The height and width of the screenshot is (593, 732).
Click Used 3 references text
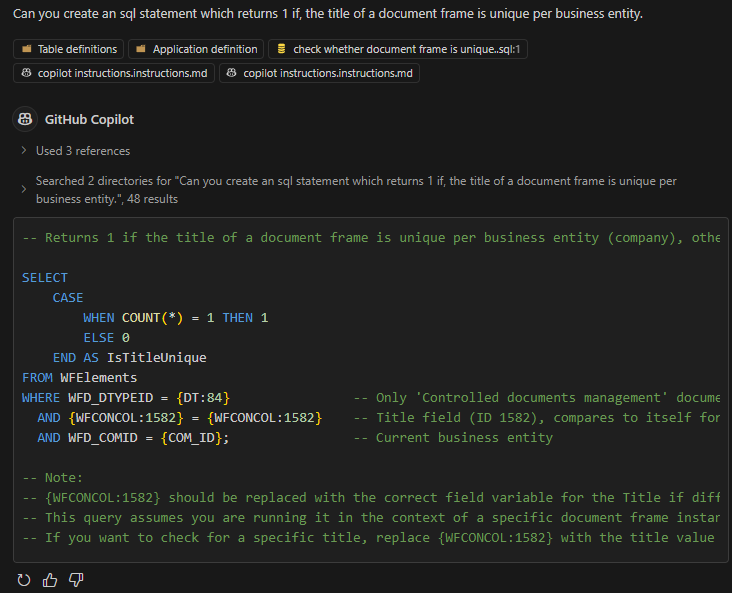(x=83, y=151)
